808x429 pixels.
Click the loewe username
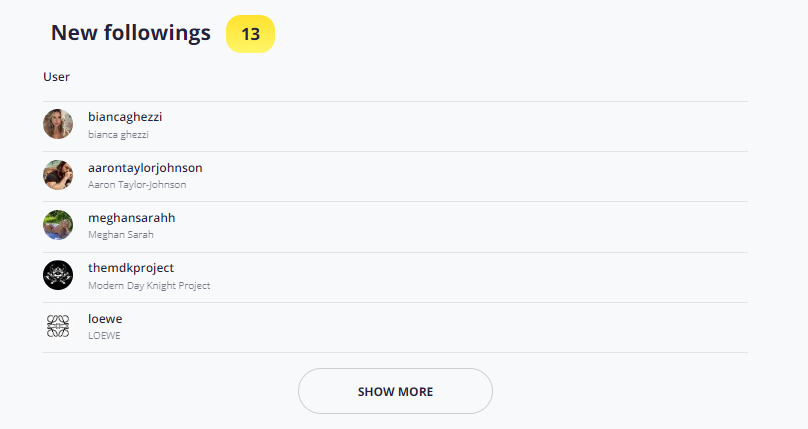click(105, 319)
